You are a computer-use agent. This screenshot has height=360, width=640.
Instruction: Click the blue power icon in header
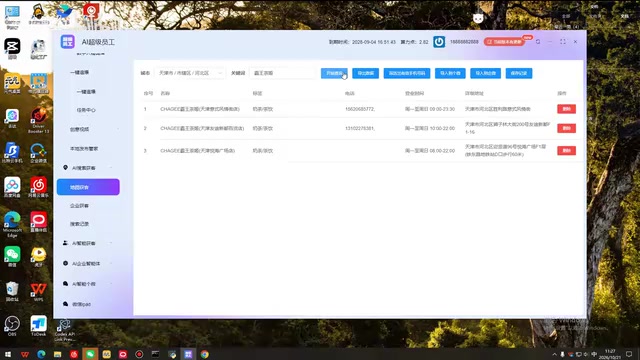coord(439,42)
